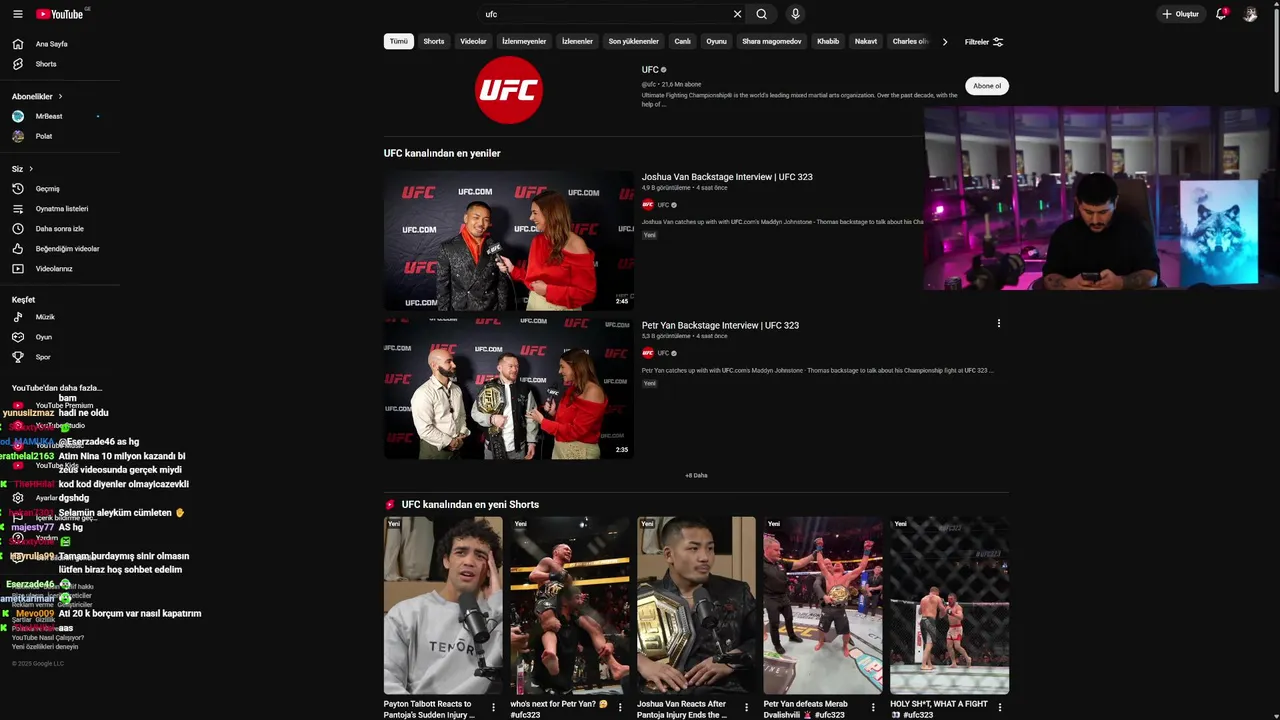Expand the Siz section chevron

[31, 168]
